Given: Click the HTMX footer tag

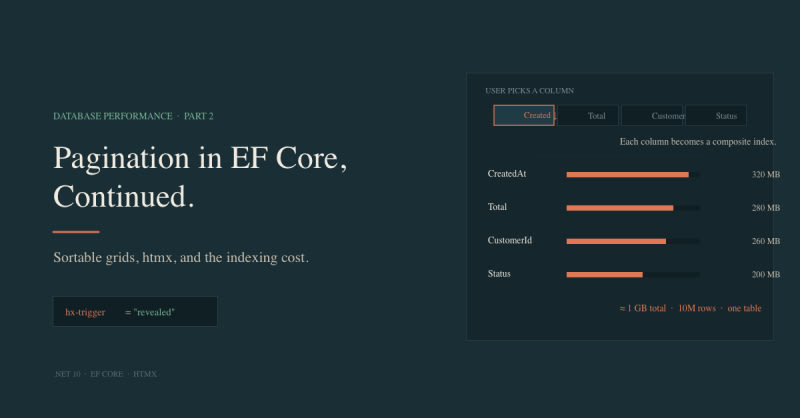Looking at the screenshot, I should coord(145,374).
